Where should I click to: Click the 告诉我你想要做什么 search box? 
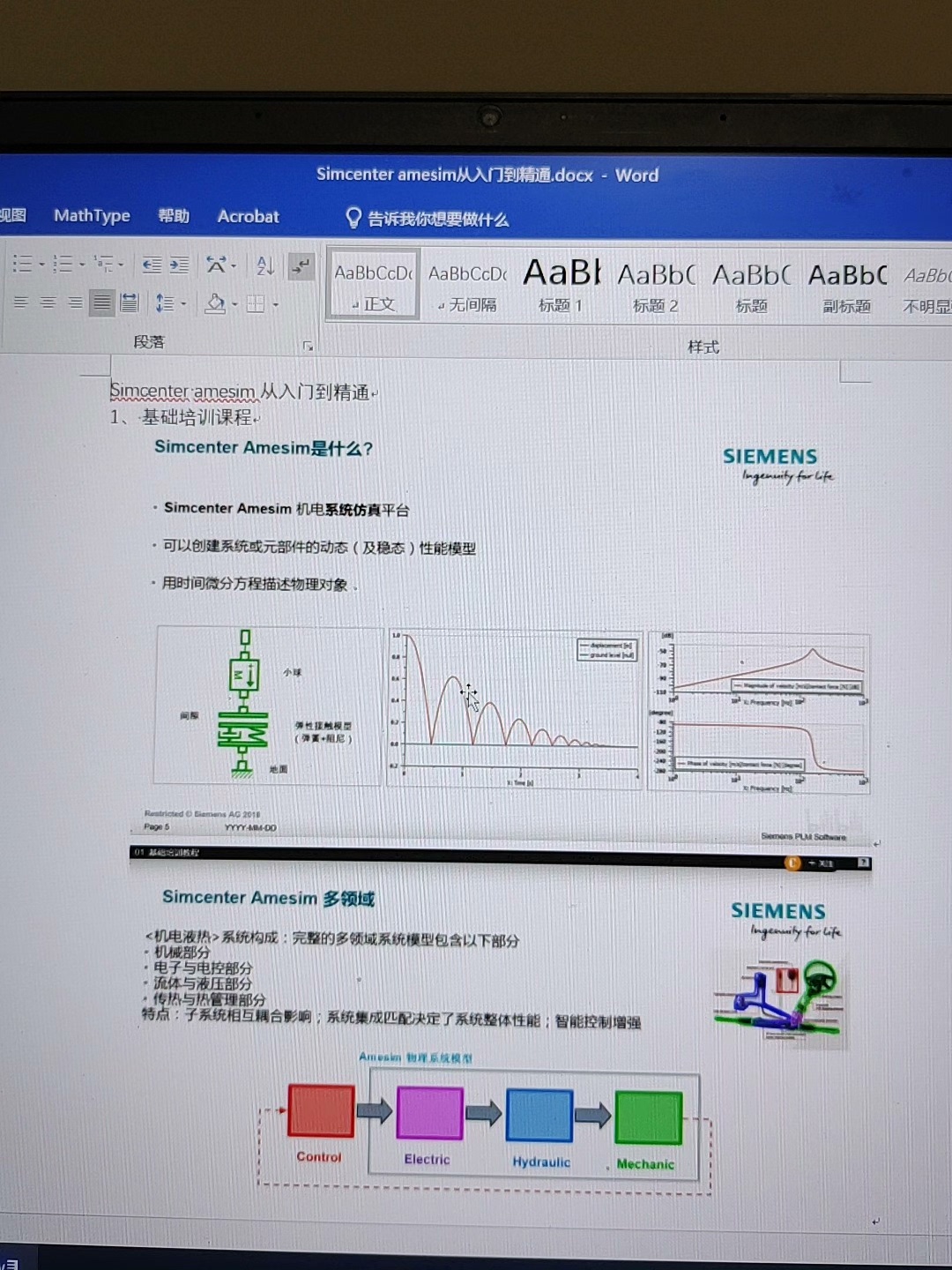[438, 219]
